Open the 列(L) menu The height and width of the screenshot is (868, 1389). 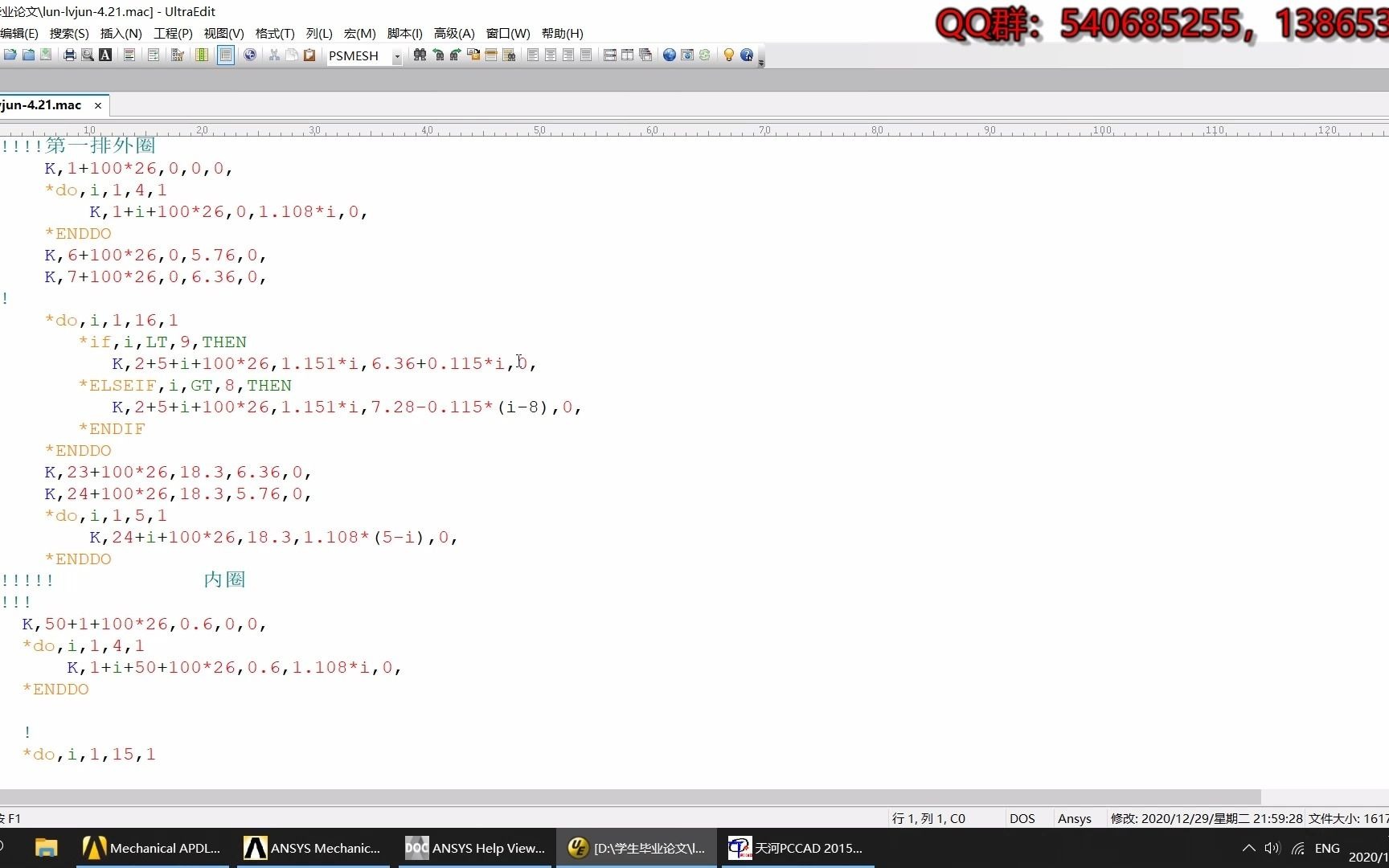319,33
